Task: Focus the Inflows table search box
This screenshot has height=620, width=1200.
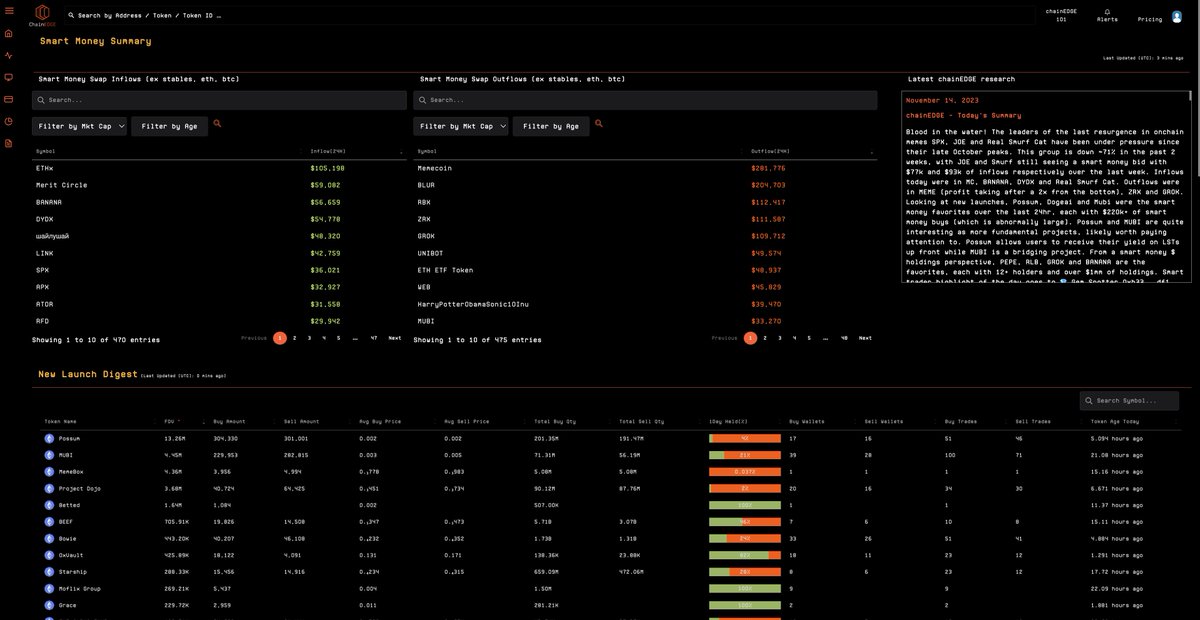Action: click(x=219, y=100)
